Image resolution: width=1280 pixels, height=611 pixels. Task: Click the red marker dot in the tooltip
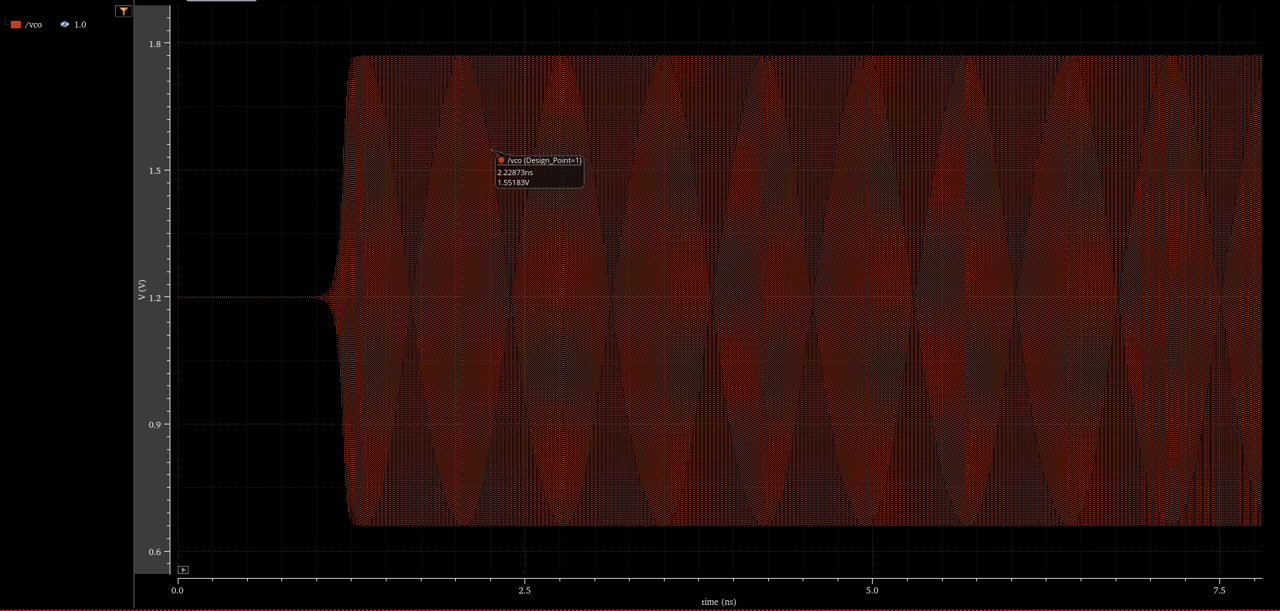coord(501,160)
